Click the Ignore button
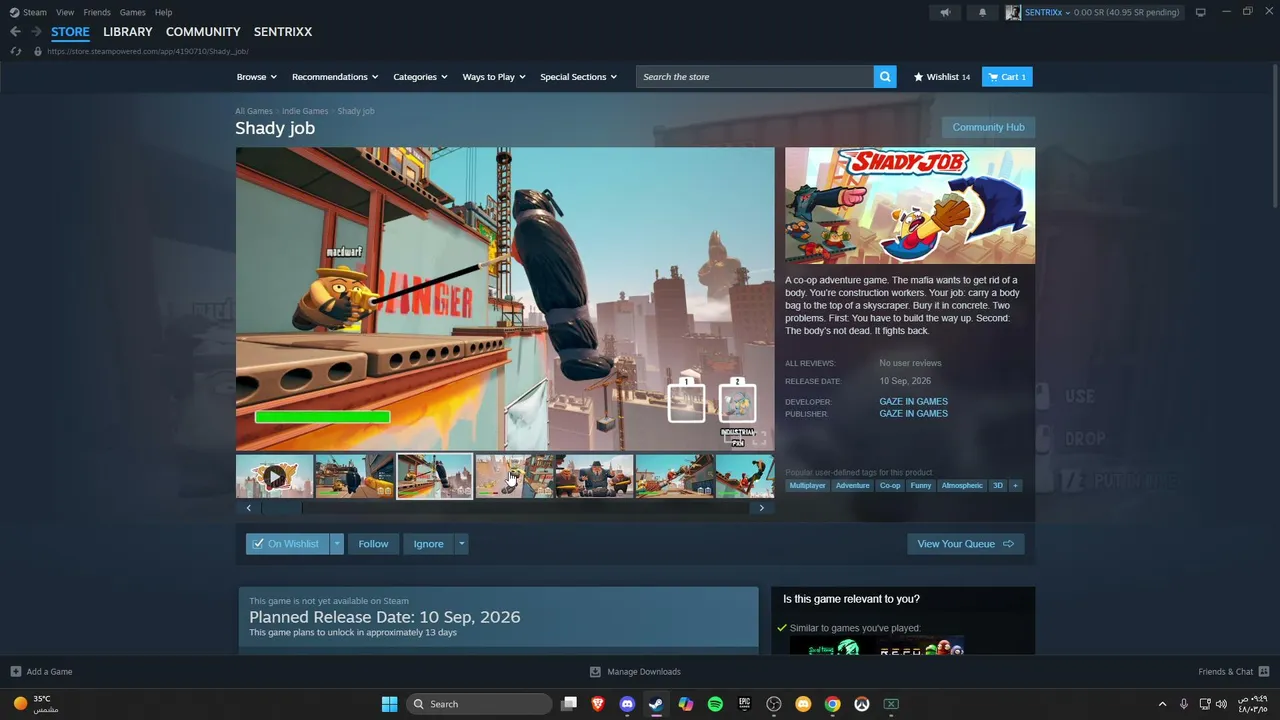Screen dimensions: 1280x720 (x=428, y=544)
